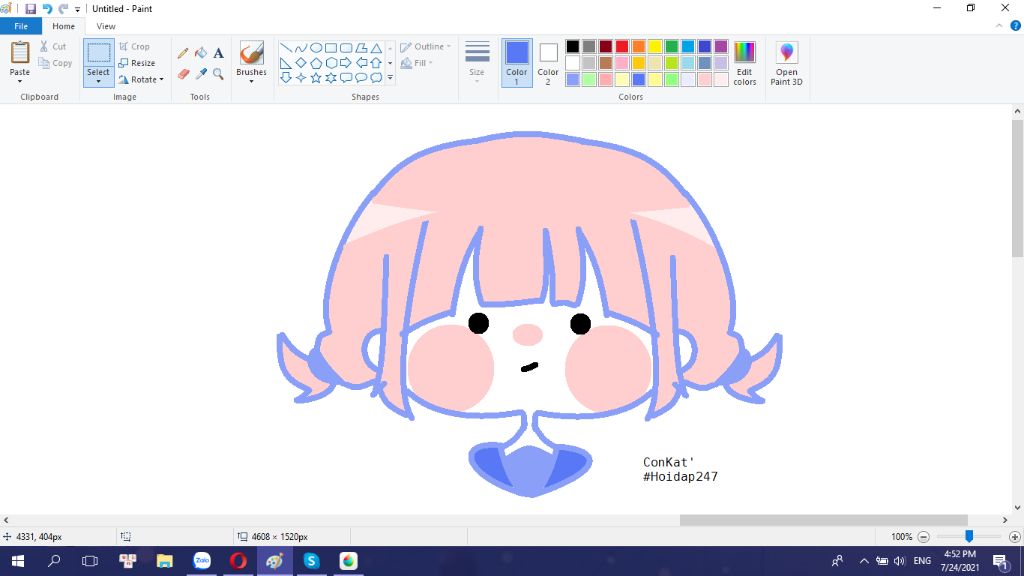The image size is (1024, 576).
Task: Choose the Hexagon shape
Action: (x=331, y=63)
